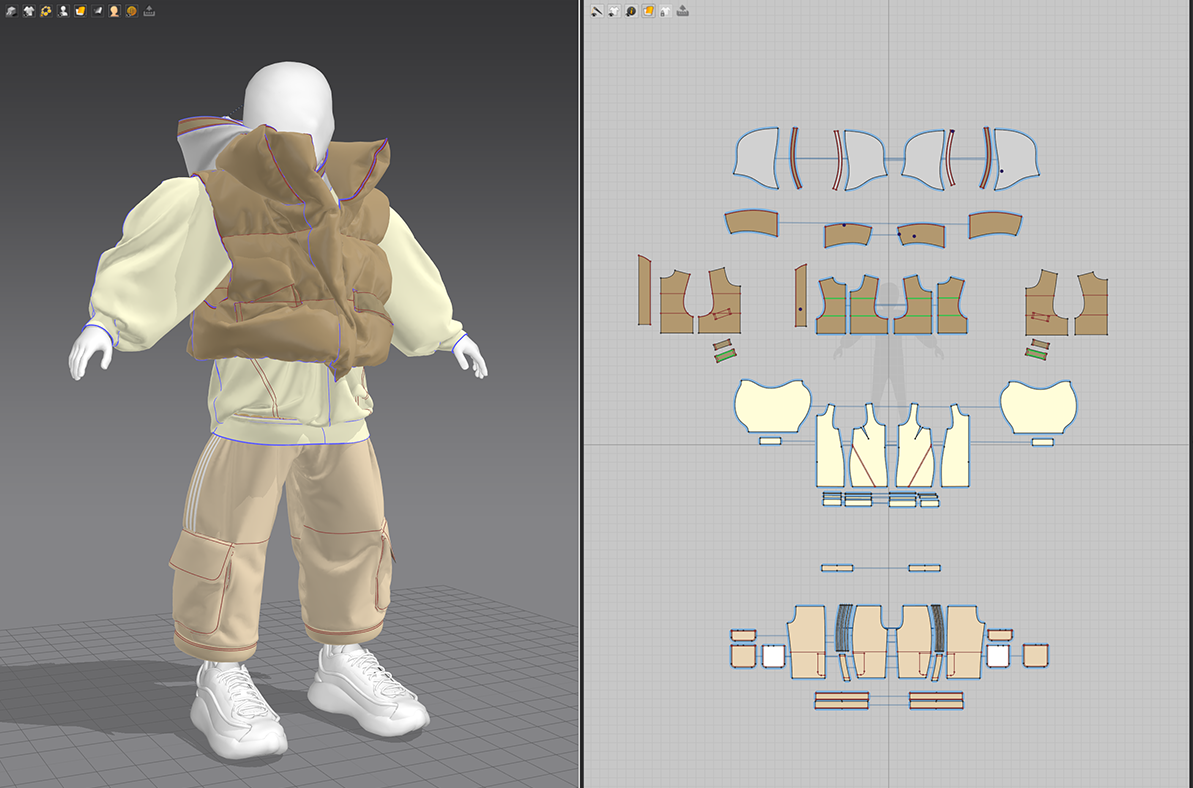Click the lock pattern shirt icon
This screenshot has height=788, width=1193.
coord(665,11)
